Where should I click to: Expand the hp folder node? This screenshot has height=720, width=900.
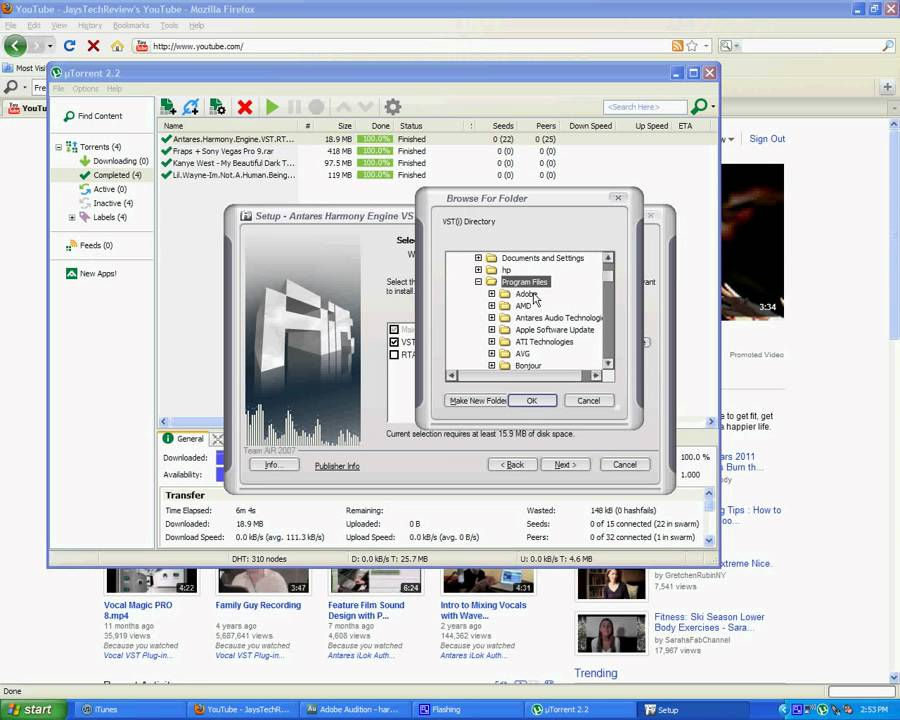(478, 270)
